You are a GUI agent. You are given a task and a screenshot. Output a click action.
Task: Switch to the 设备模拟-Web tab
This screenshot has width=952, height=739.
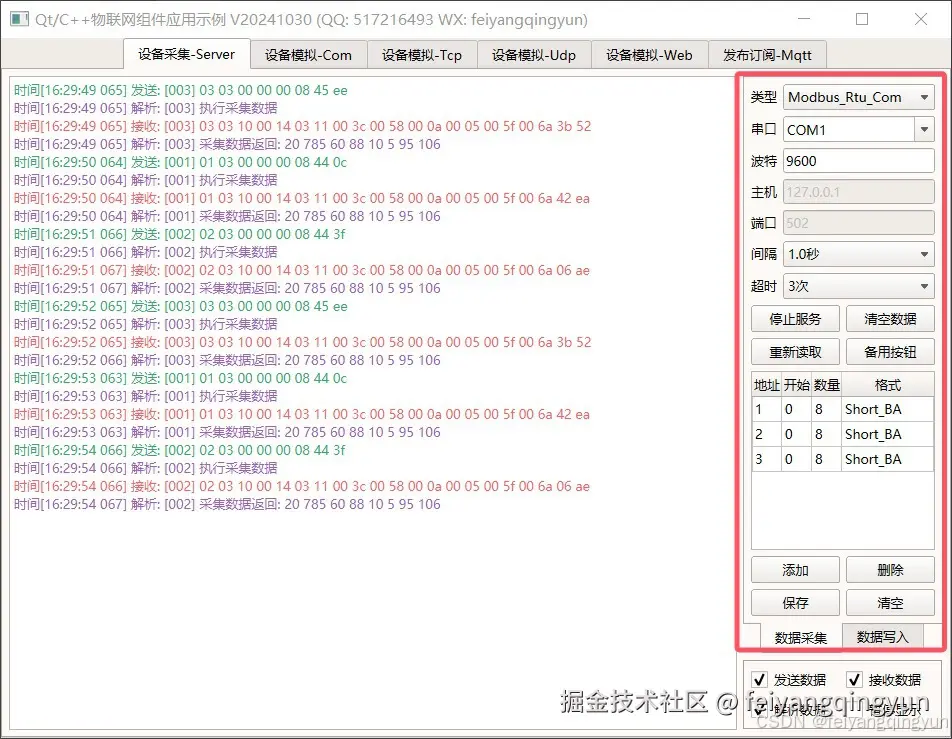(649, 55)
